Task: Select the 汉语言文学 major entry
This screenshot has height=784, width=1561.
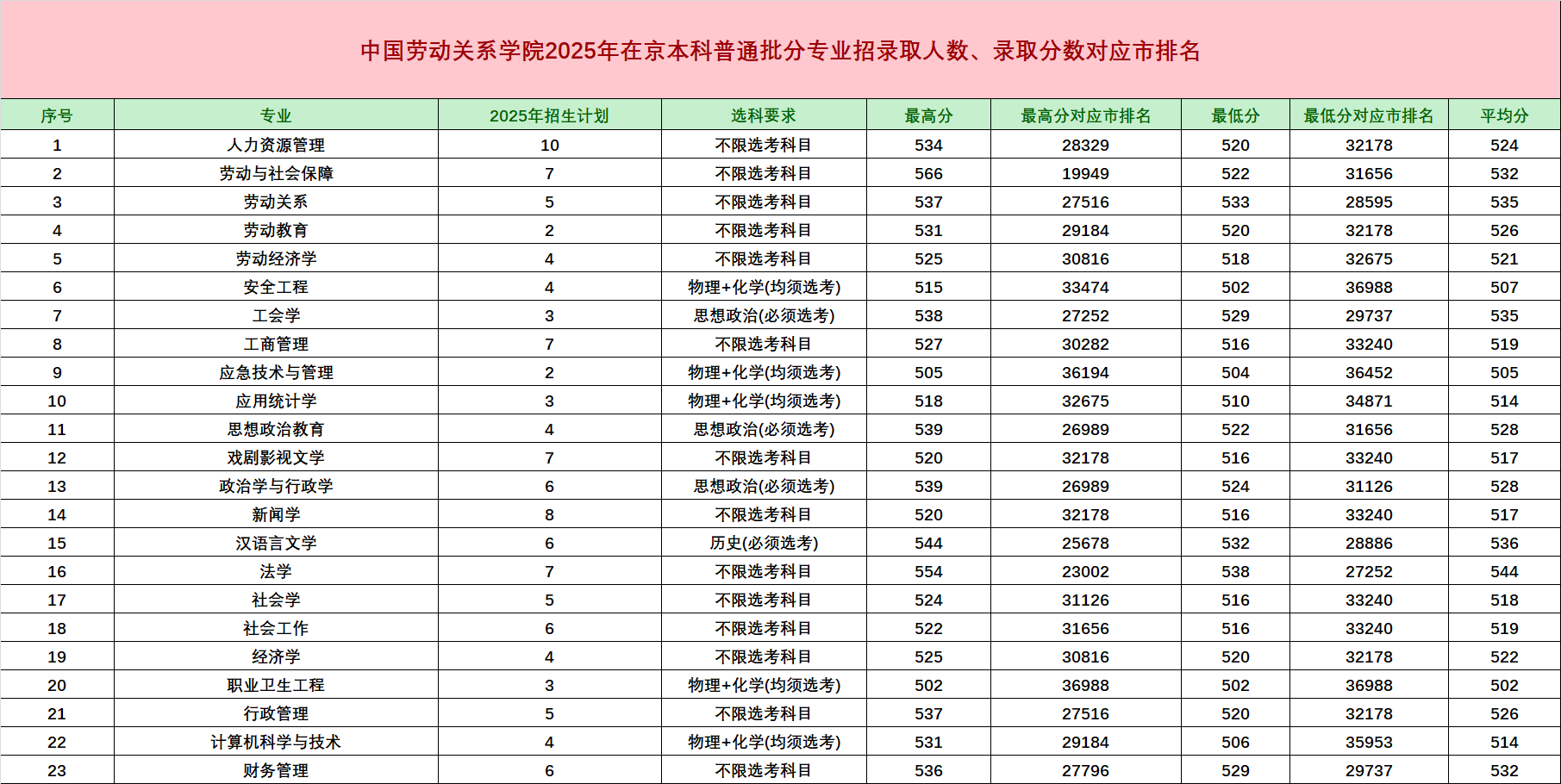Action: [278, 543]
